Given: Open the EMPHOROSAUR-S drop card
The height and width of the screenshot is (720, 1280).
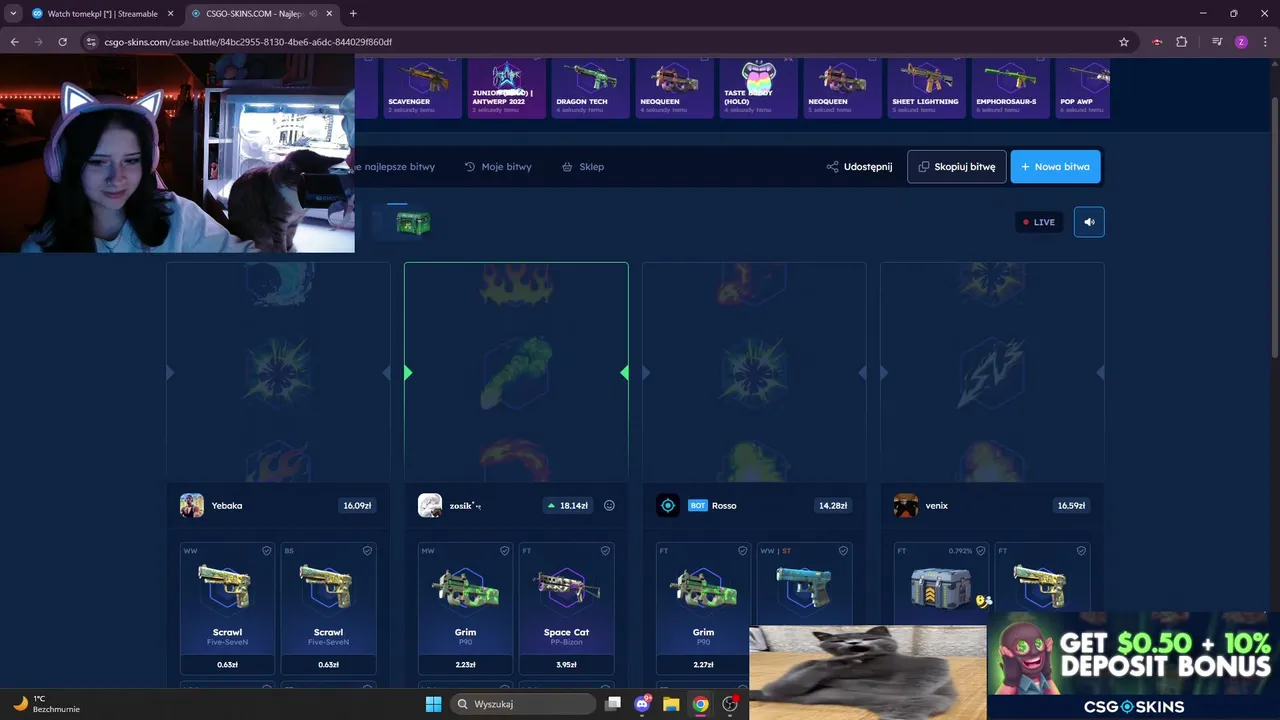Looking at the screenshot, I should [1009, 88].
